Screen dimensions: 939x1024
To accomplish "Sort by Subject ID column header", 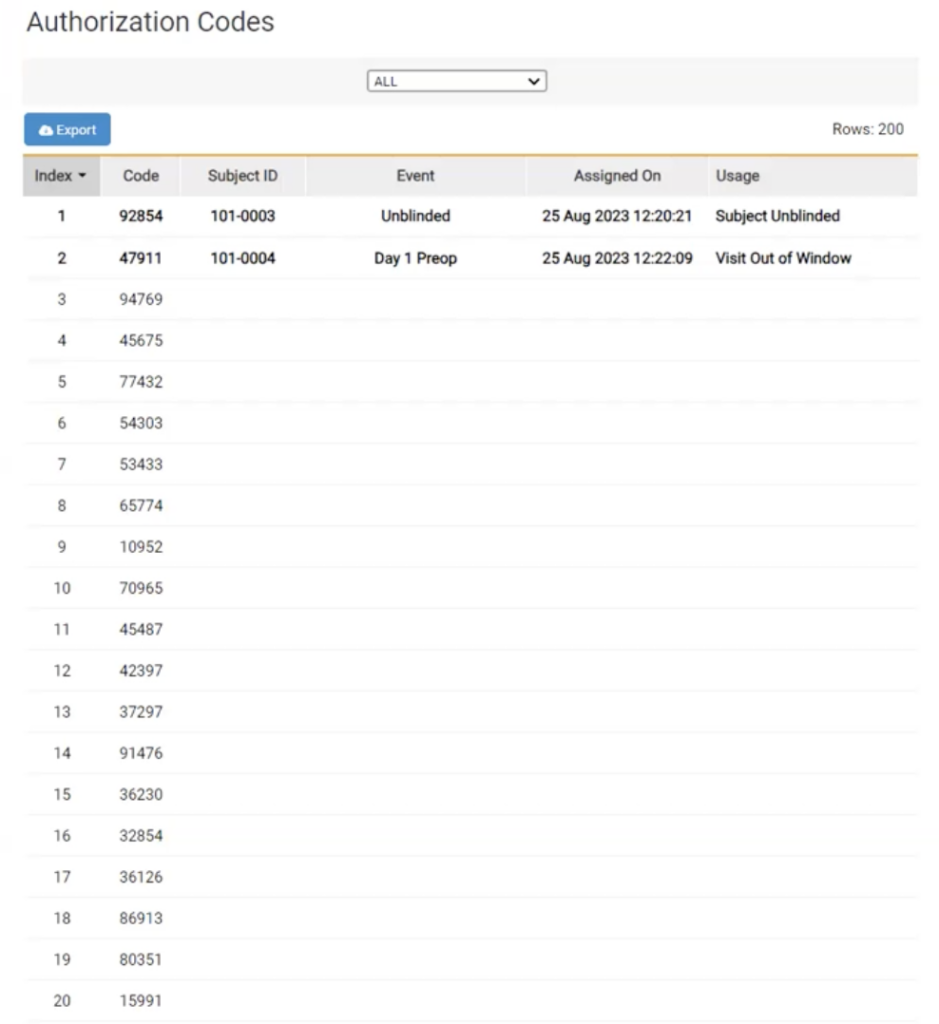I will click(x=242, y=176).
